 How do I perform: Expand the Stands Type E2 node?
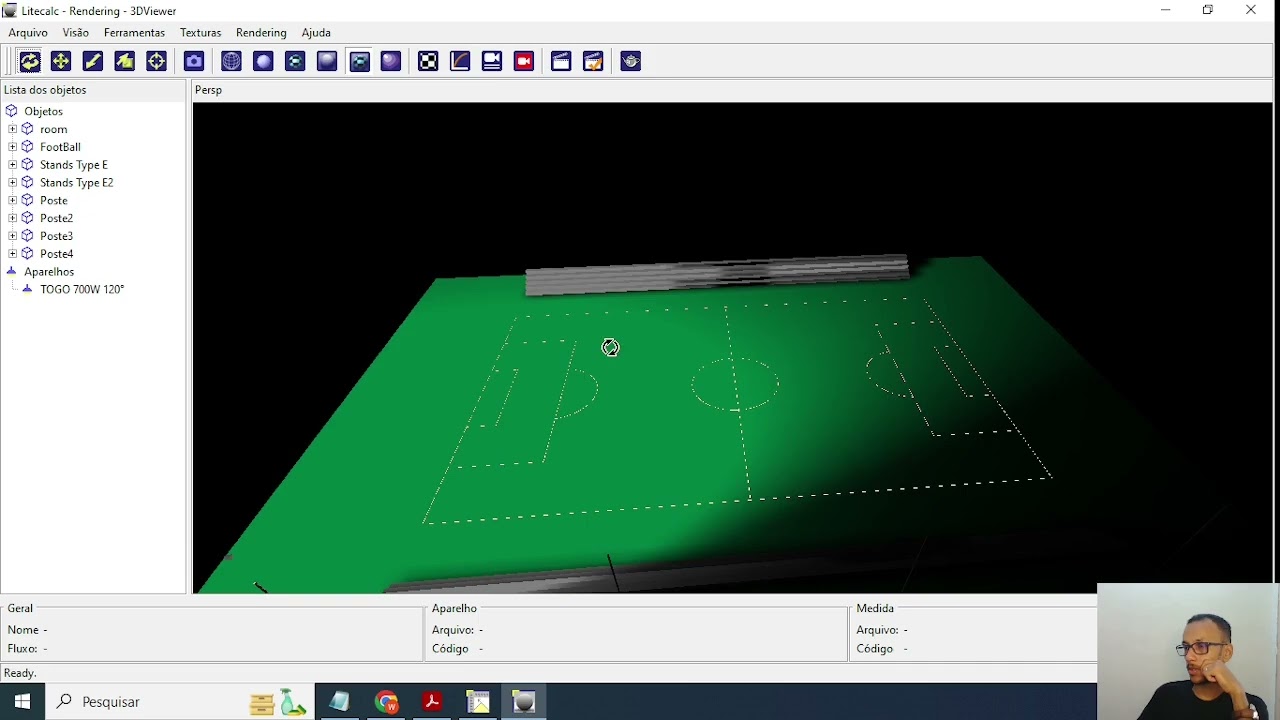[12, 183]
